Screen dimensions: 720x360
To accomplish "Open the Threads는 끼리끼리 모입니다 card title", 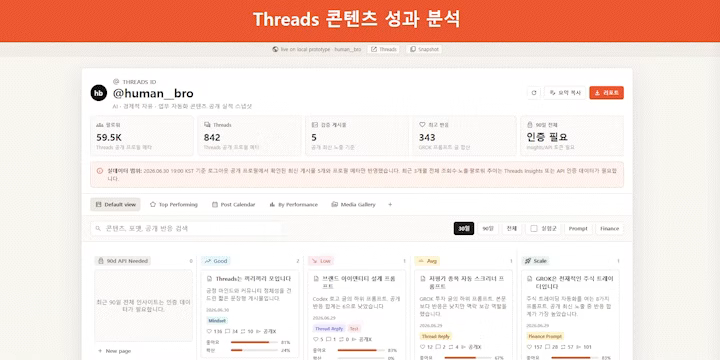I will tap(253, 279).
